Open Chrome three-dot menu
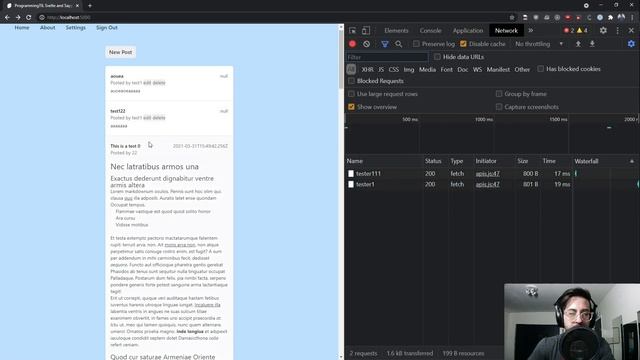640x360 pixels. [632, 18]
